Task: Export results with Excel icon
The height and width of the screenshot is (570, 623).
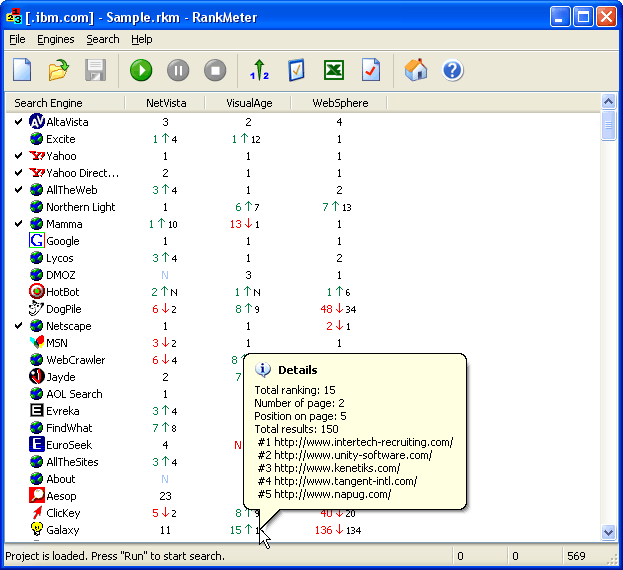Action: click(334, 70)
